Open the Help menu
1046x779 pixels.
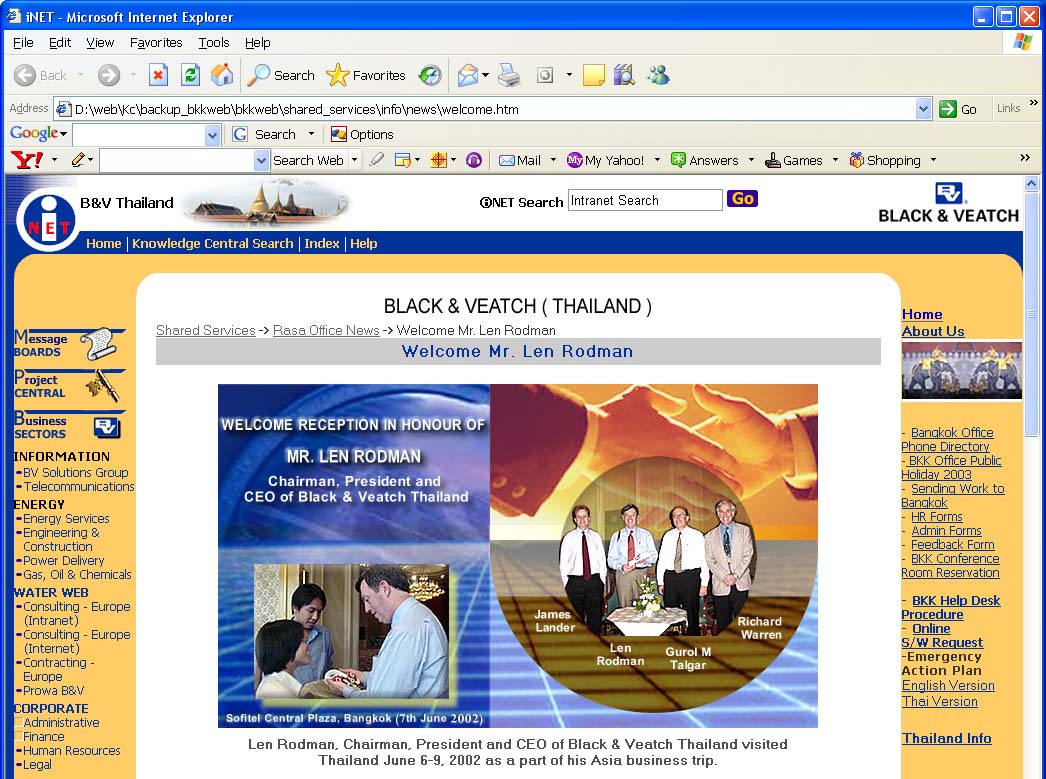257,43
